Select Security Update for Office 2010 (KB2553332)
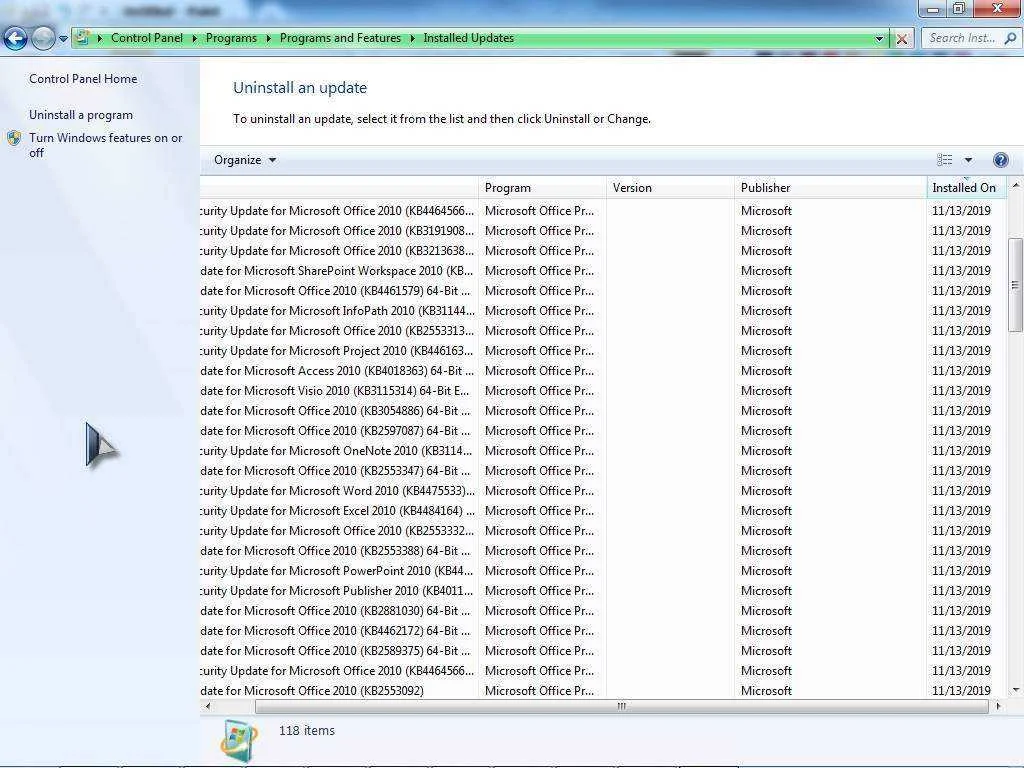Screen dimensions: 1024x768 603,531
